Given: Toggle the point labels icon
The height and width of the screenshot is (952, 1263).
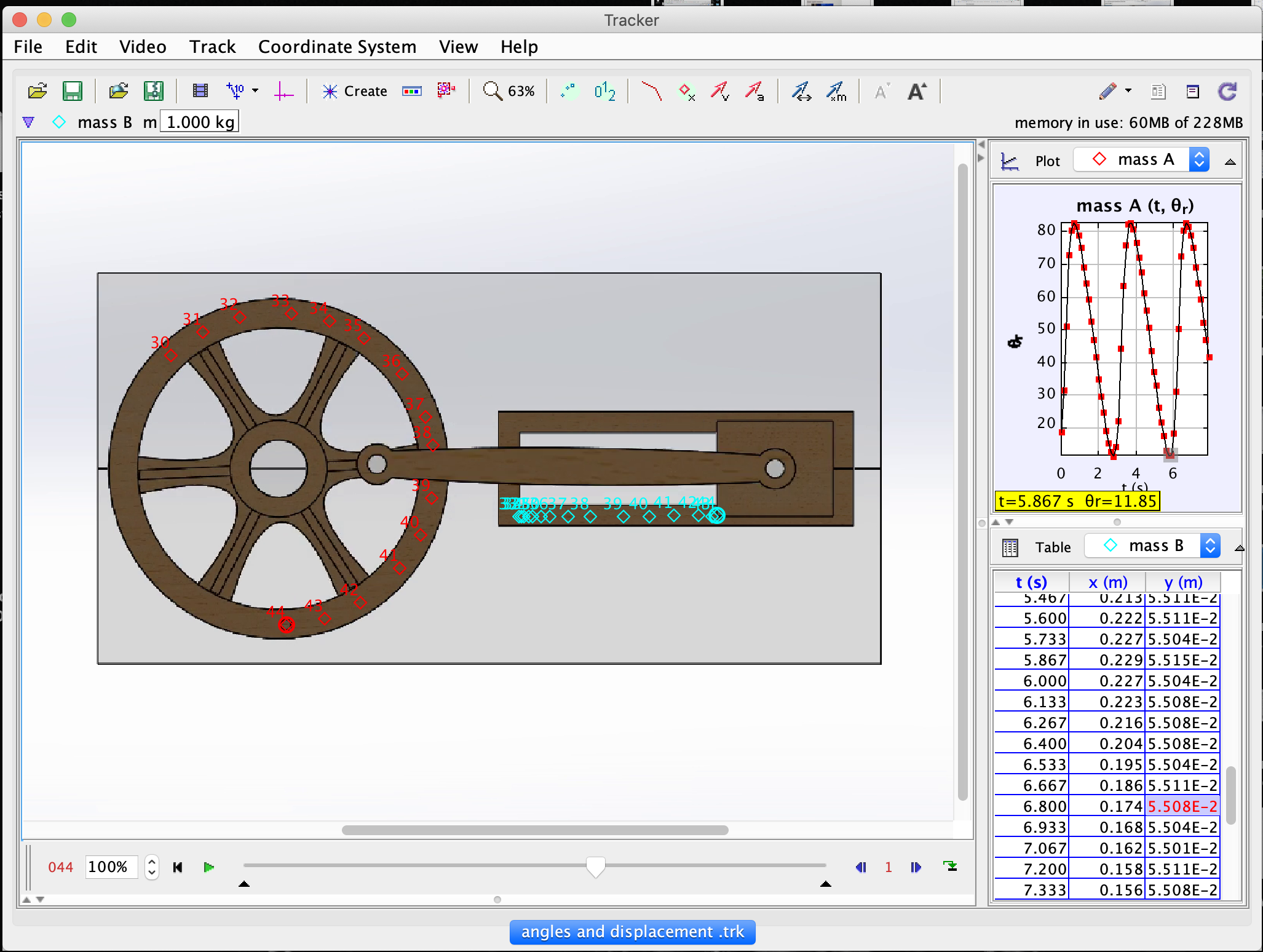Looking at the screenshot, I should coord(605,91).
